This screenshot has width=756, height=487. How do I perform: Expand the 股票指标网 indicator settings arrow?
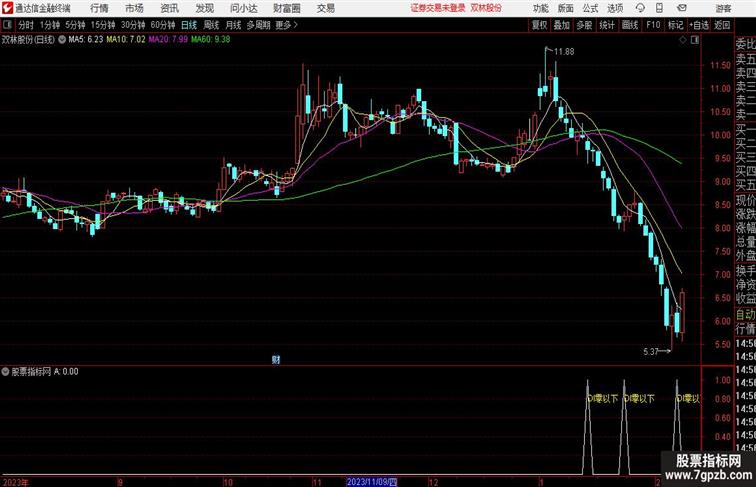tap(5, 372)
